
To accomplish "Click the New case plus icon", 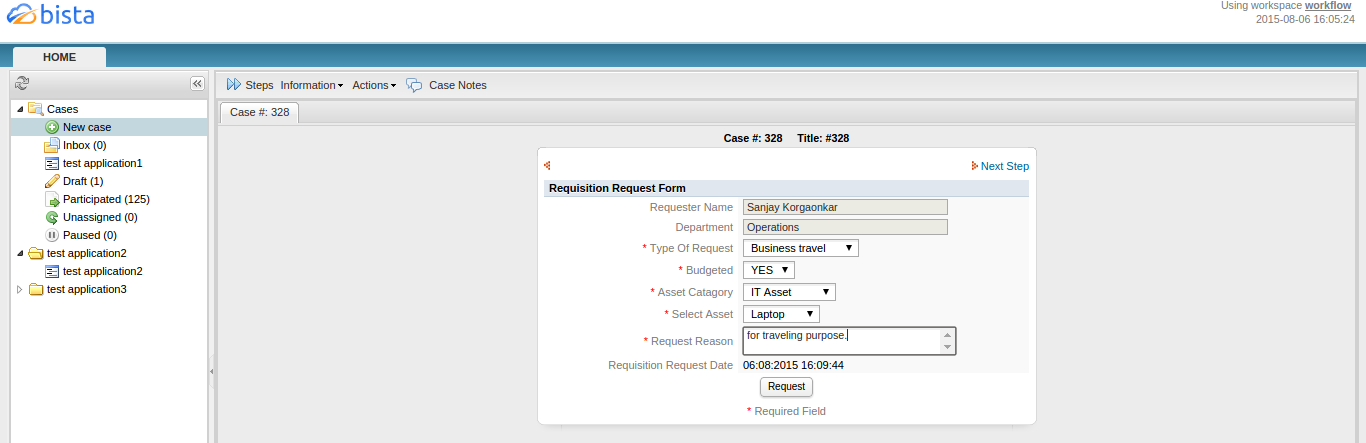I will (x=53, y=127).
